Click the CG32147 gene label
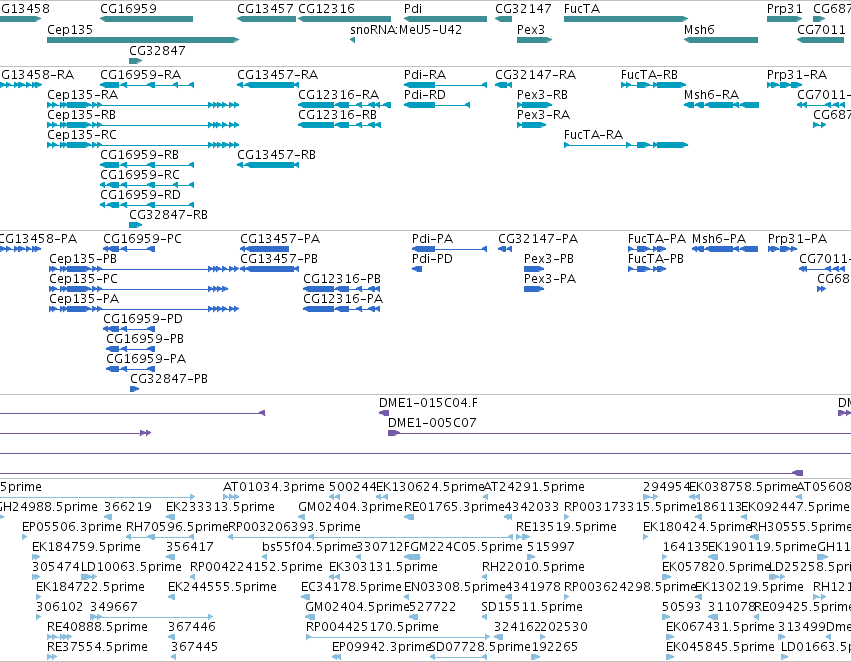Image resolution: width=851 pixels, height=662 pixels. coord(523,9)
